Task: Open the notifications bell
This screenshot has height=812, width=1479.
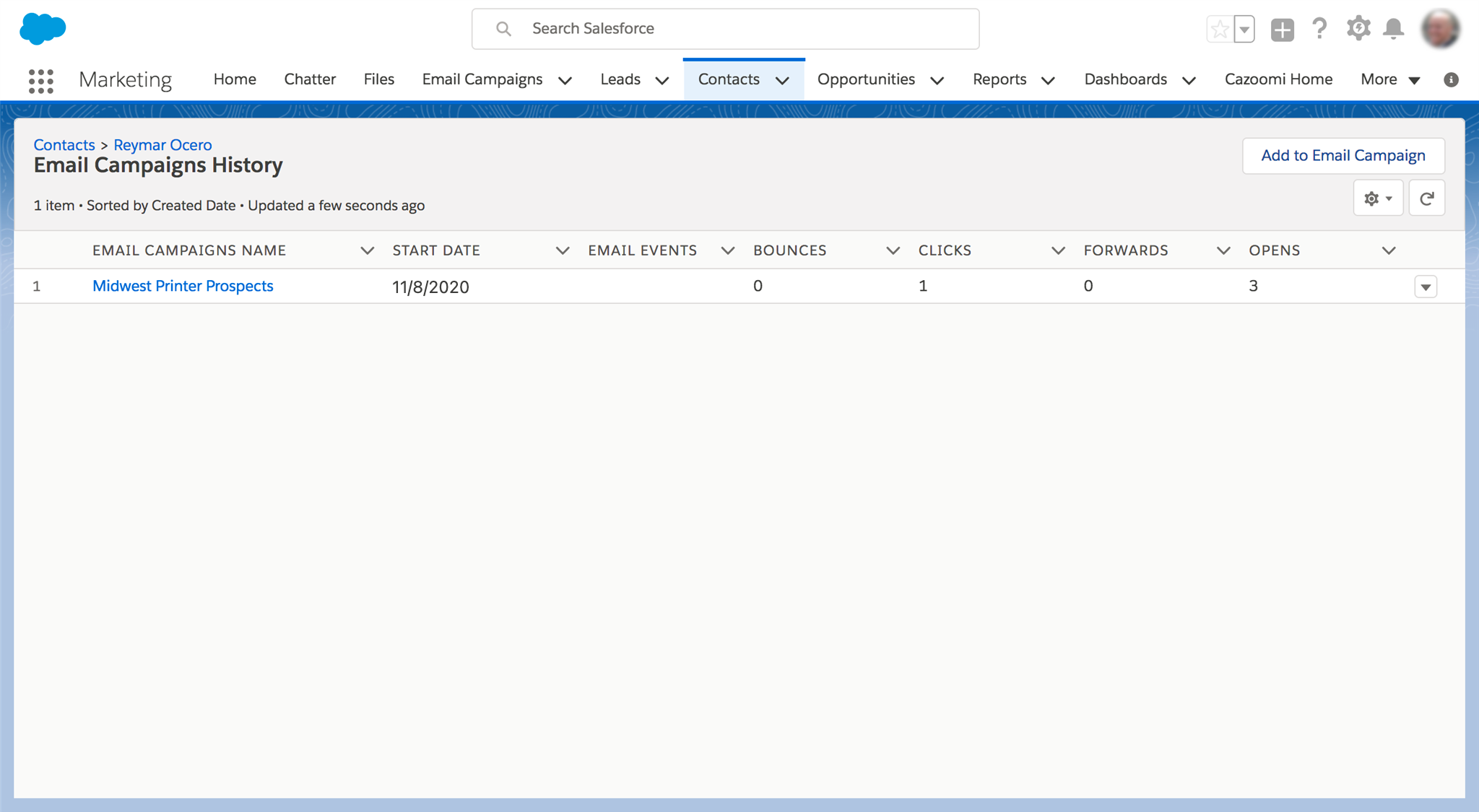Action: coord(1393,29)
